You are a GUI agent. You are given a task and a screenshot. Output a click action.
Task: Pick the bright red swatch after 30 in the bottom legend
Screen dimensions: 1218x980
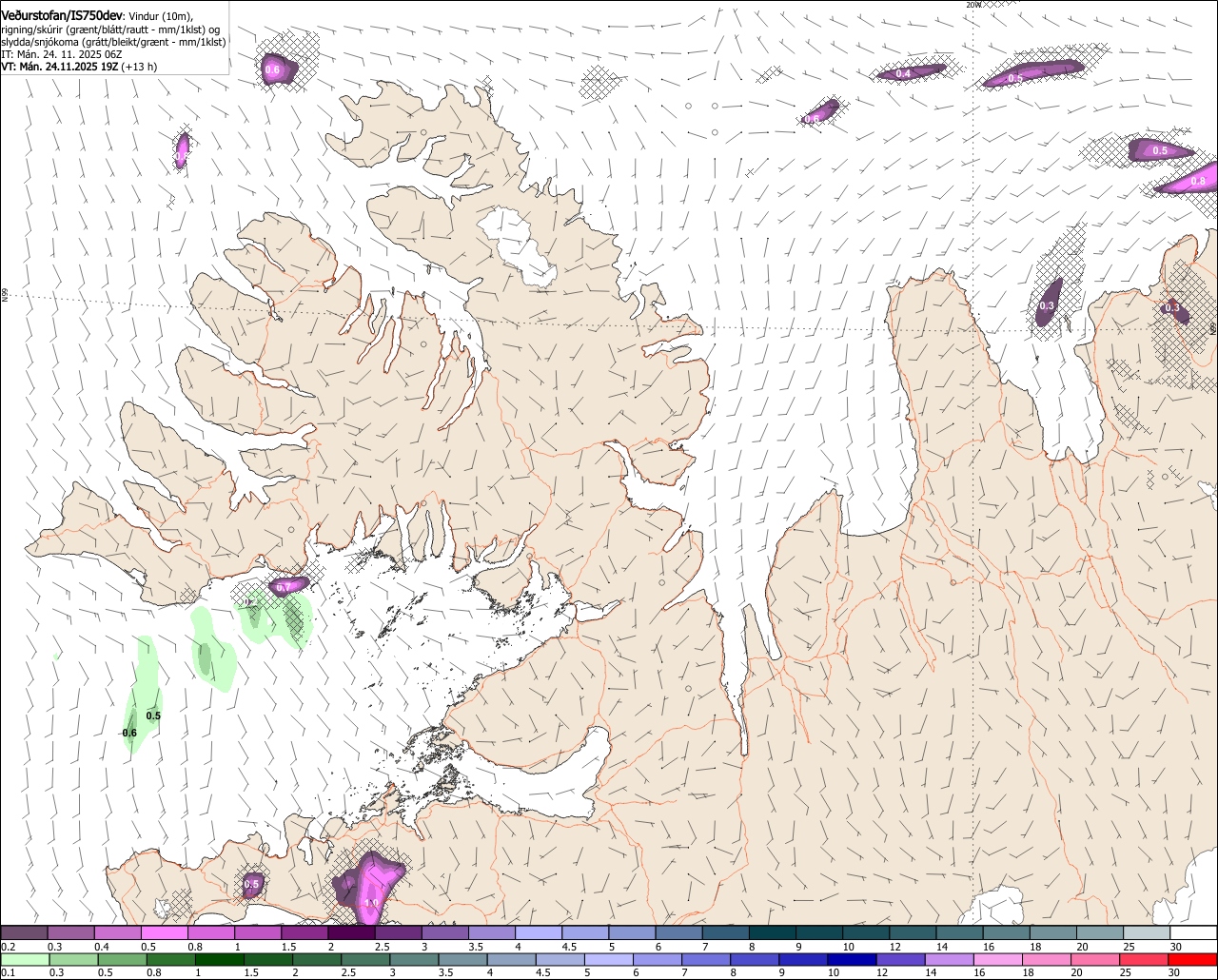tap(1193, 960)
